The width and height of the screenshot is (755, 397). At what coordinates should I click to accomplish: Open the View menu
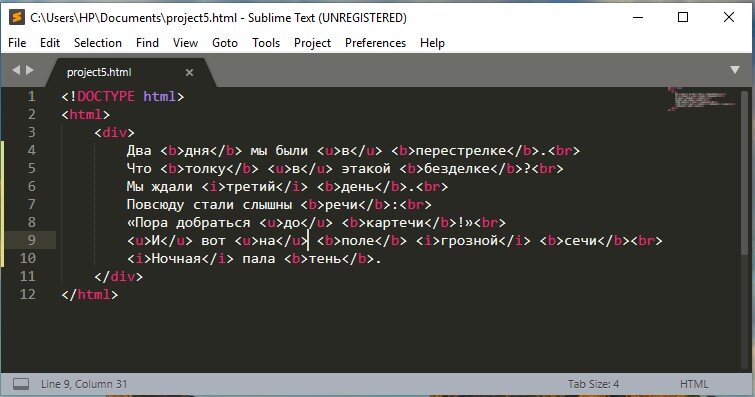185,43
